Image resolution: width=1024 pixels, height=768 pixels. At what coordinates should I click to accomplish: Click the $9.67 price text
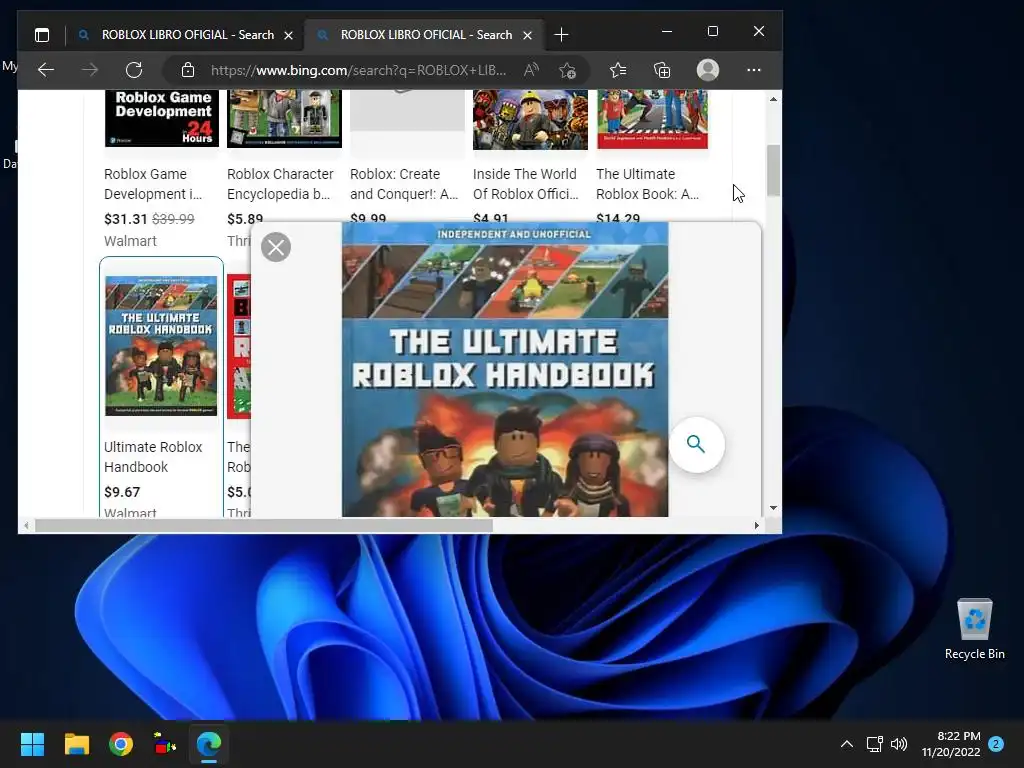point(122,492)
